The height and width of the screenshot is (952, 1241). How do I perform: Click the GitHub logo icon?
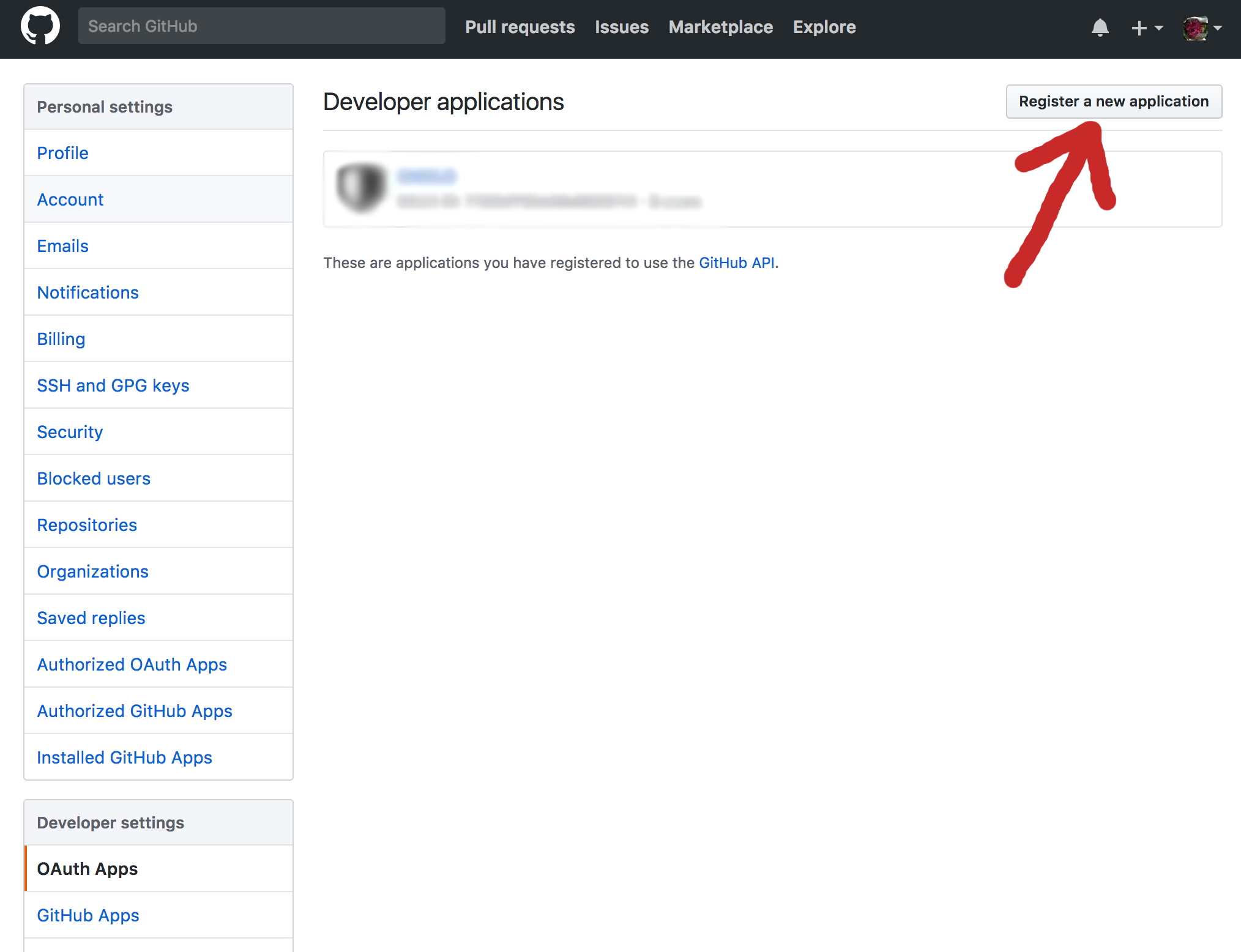(40, 27)
